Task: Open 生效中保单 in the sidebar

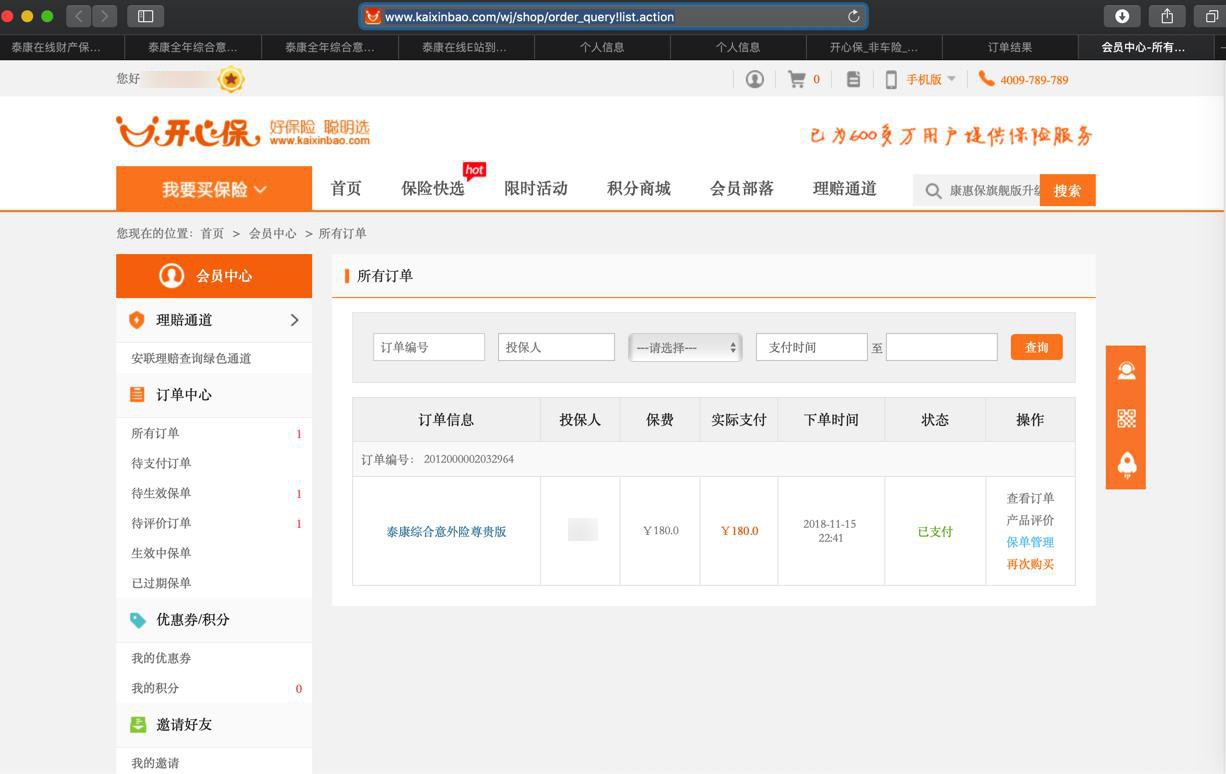Action: coord(161,553)
